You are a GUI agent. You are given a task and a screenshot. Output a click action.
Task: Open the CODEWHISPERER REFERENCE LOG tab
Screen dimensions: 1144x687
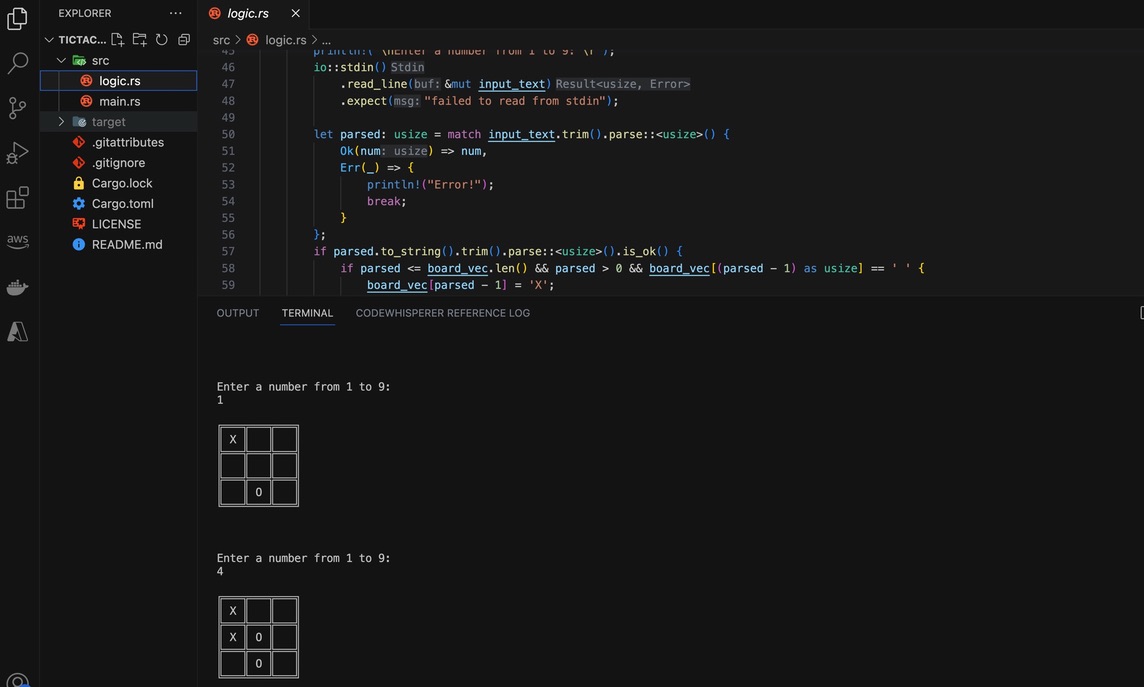443,313
